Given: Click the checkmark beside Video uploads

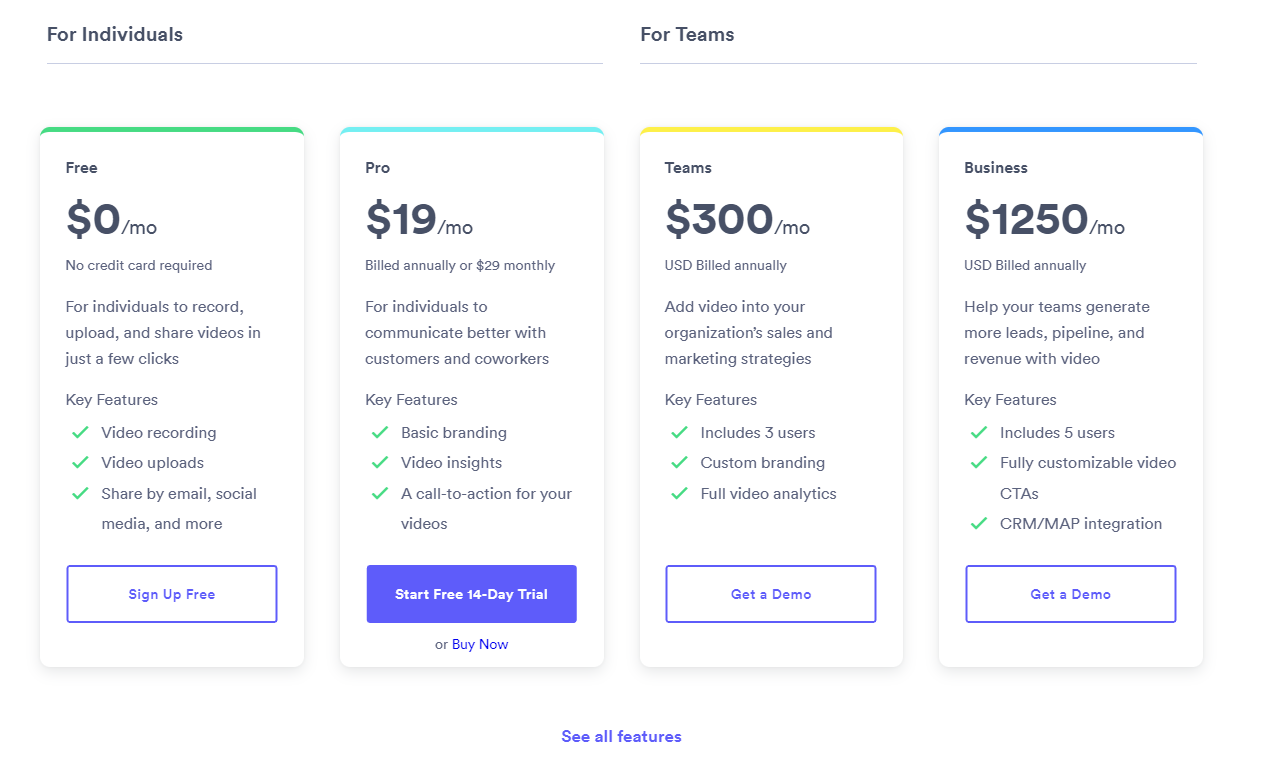Looking at the screenshot, I should tap(80, 463).
